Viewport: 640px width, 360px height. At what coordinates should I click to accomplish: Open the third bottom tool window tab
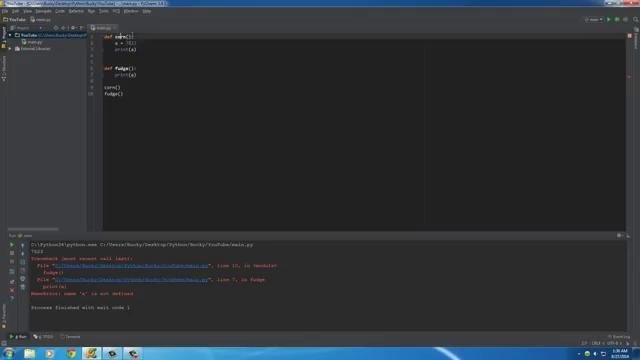pos(70,337)
